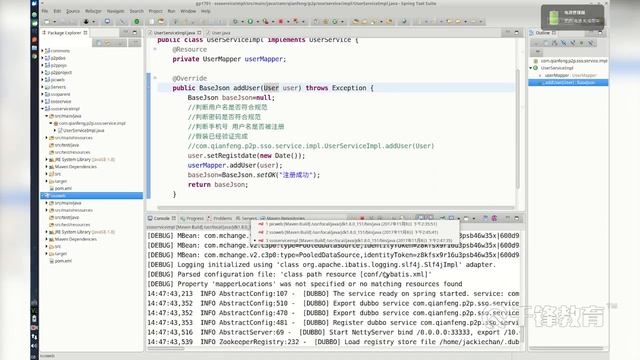
Task: Expand the p2pdao project
Action: (42, 58)
